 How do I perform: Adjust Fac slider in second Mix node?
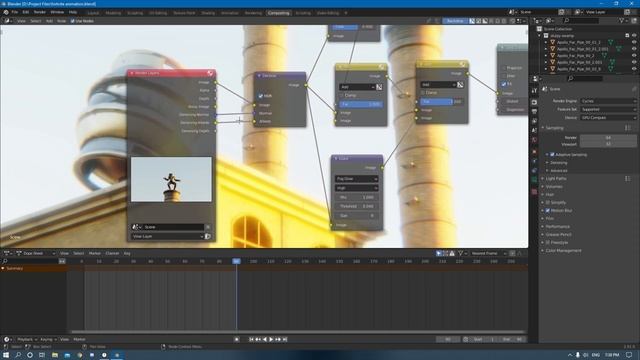point(442,101)
